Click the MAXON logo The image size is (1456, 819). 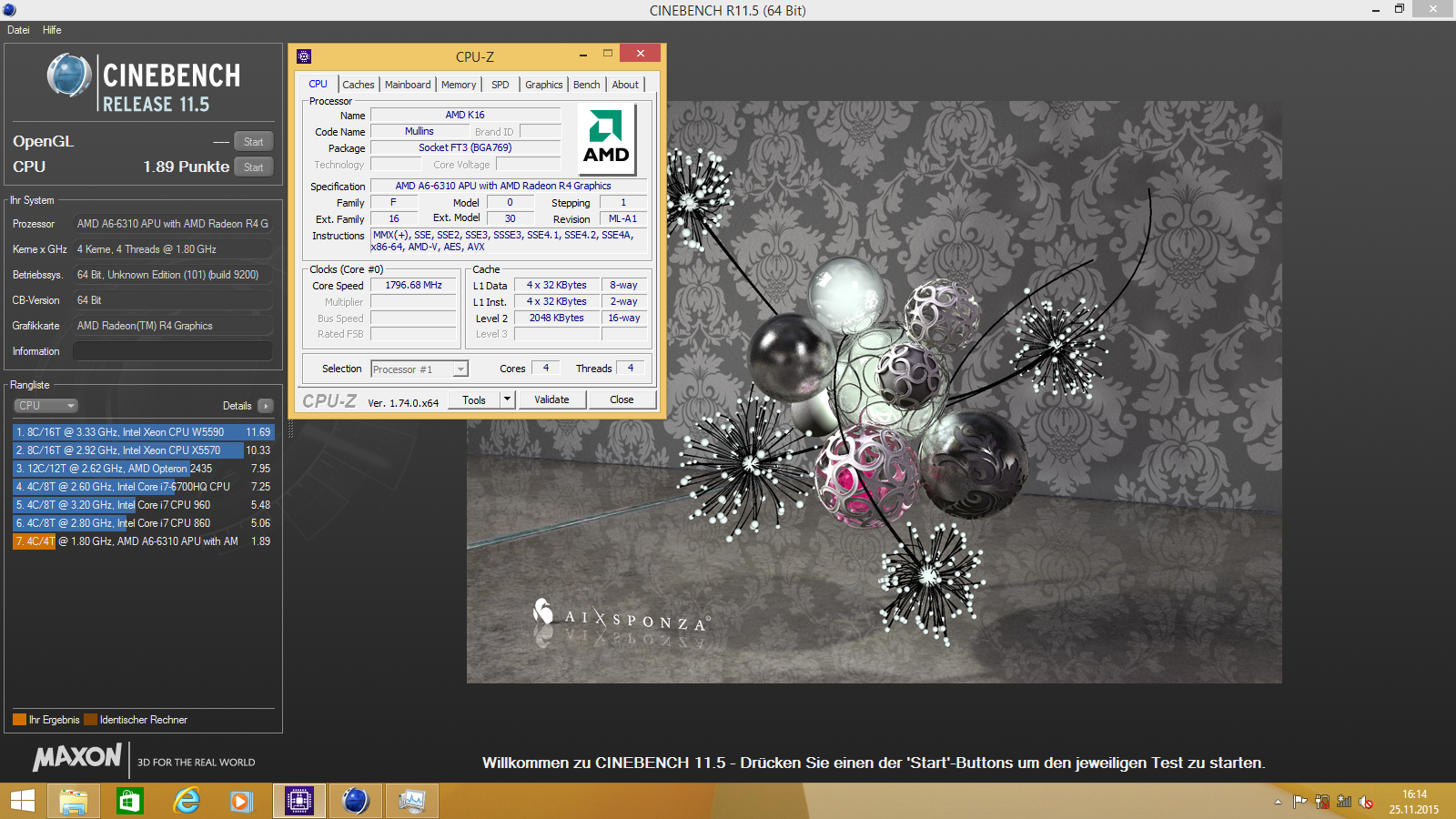pos(77,757)
